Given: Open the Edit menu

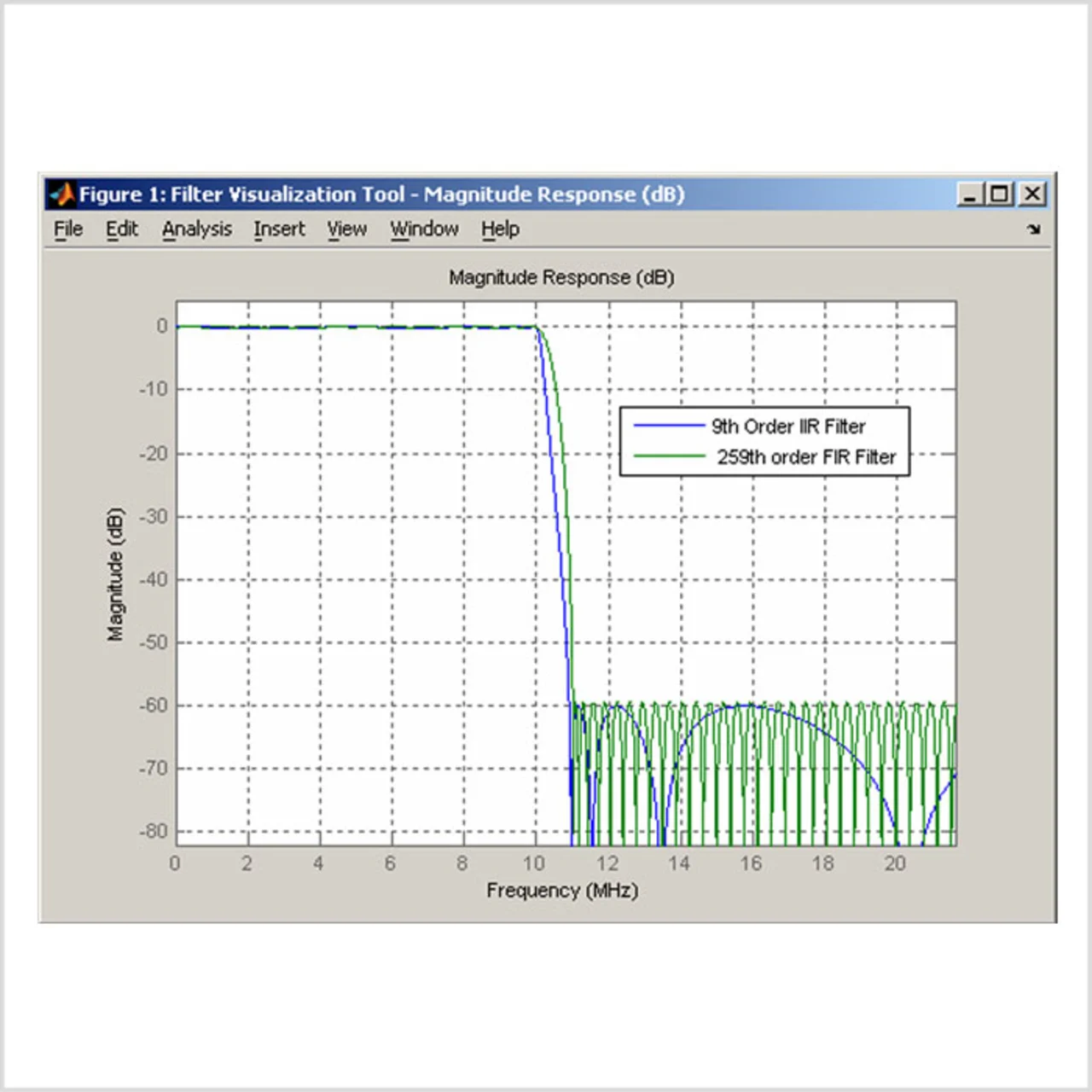Looking at the screenshot, I should 122,229.
